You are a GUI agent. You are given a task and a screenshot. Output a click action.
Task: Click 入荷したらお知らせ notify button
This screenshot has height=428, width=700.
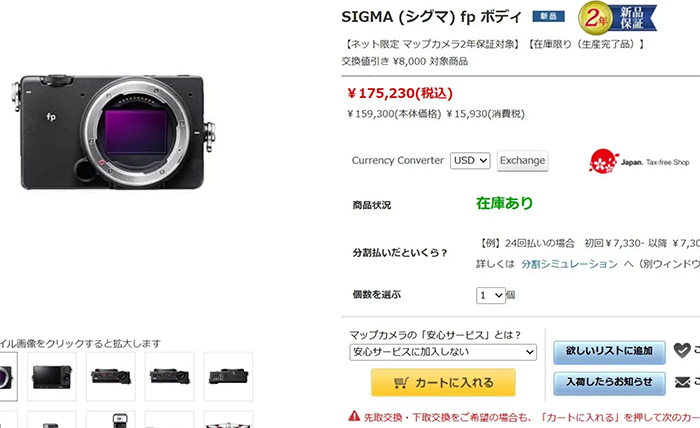point(609,381)
